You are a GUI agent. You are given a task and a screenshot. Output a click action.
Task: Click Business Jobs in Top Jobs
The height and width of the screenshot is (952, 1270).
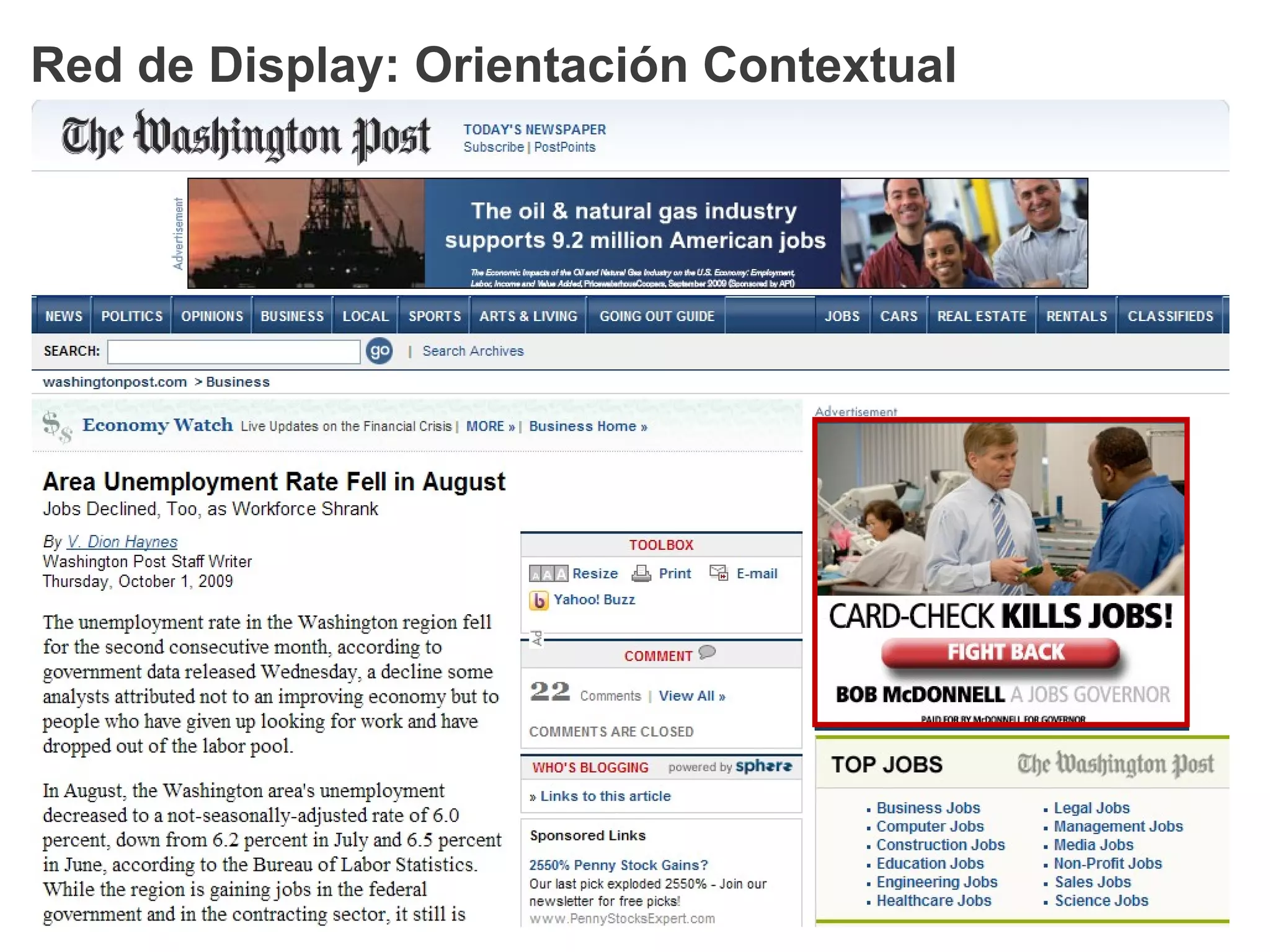pyautogui.click(x=928, y=808)
